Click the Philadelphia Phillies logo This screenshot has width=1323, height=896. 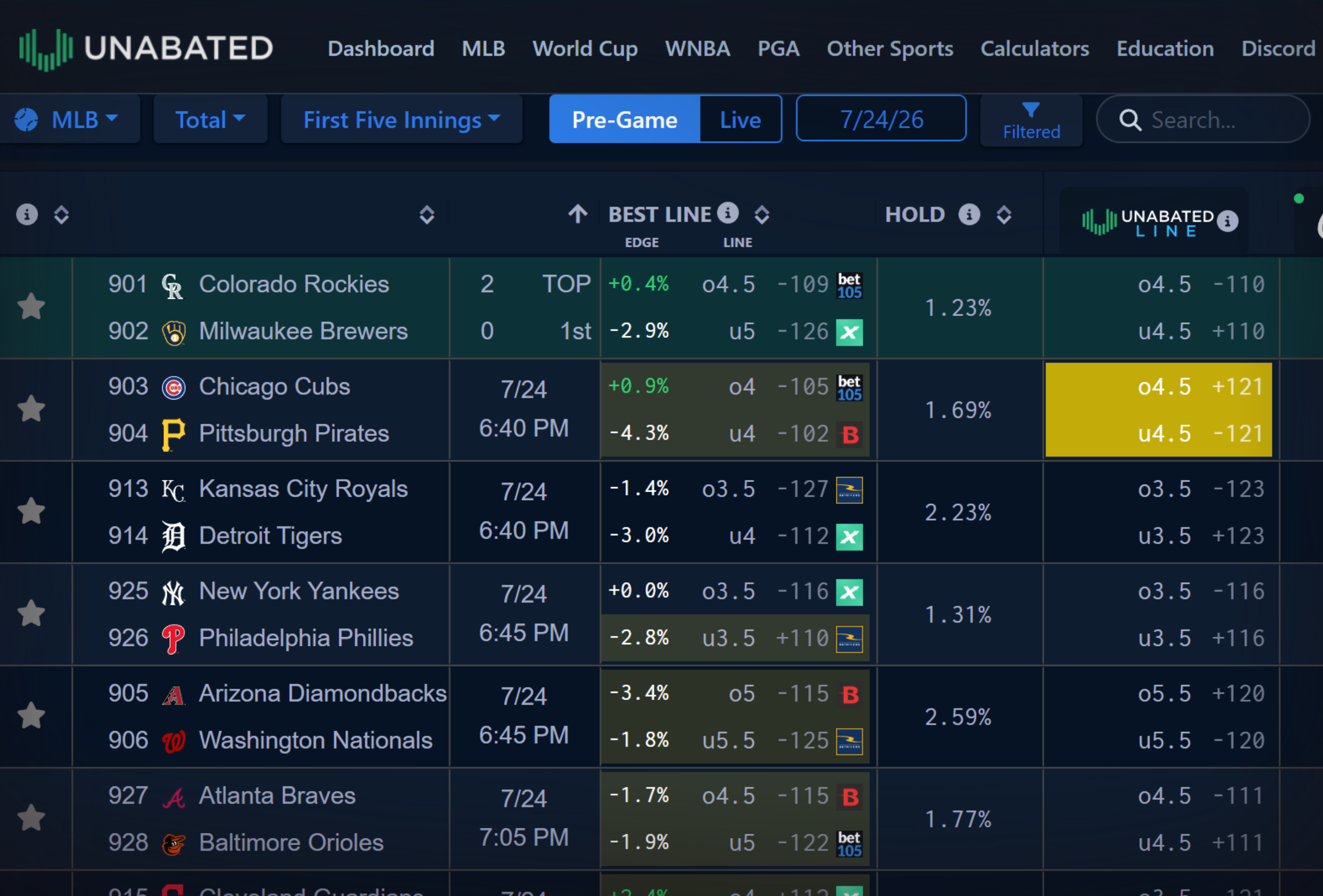(174, 639)
